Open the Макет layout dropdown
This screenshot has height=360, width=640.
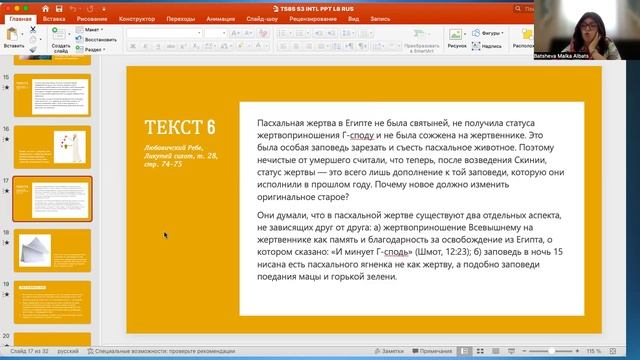click(89, 29)
